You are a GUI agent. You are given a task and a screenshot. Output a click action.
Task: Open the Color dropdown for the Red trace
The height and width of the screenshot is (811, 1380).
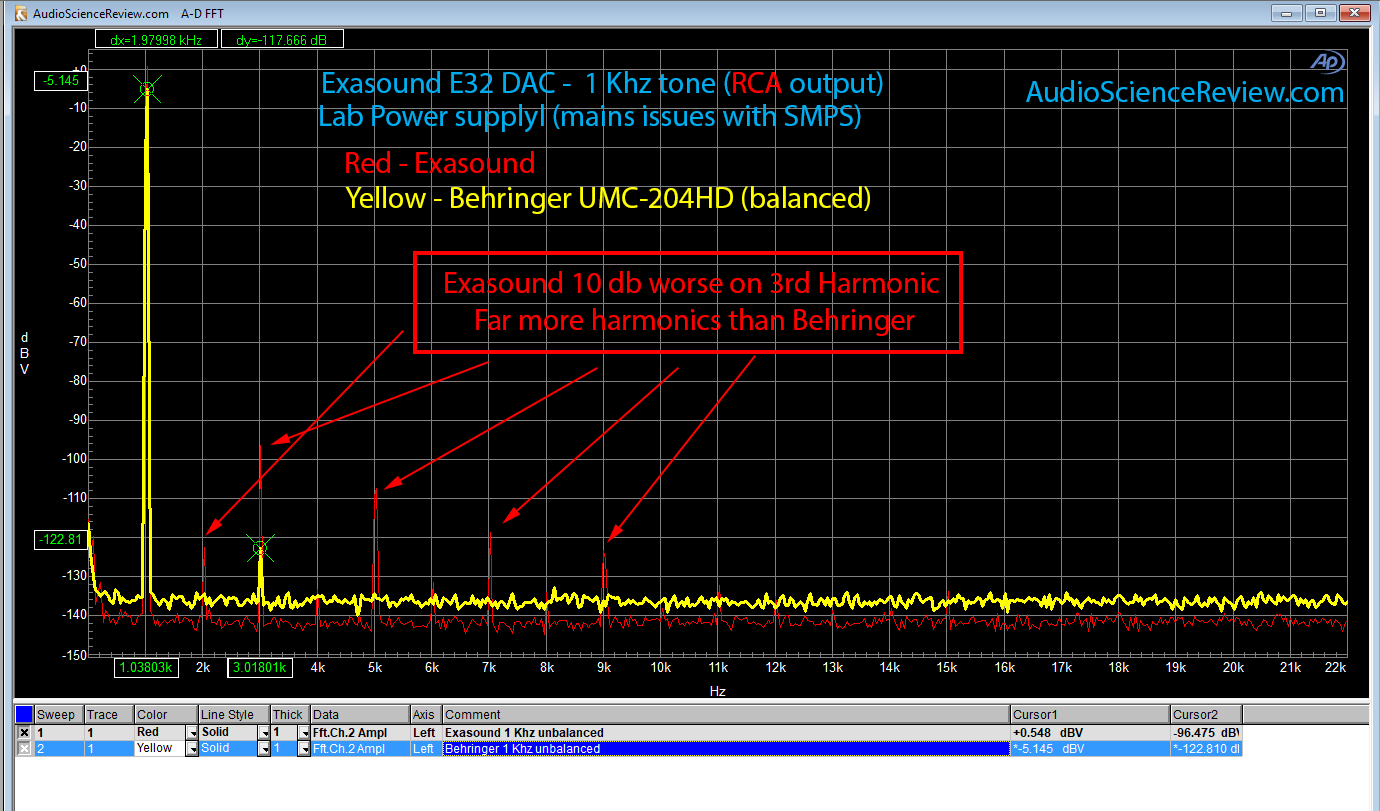coord(193,733)
